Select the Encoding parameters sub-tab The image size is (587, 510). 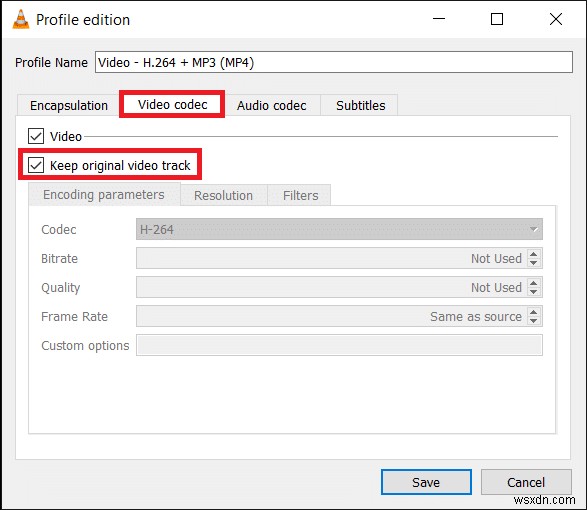point(104,195)
